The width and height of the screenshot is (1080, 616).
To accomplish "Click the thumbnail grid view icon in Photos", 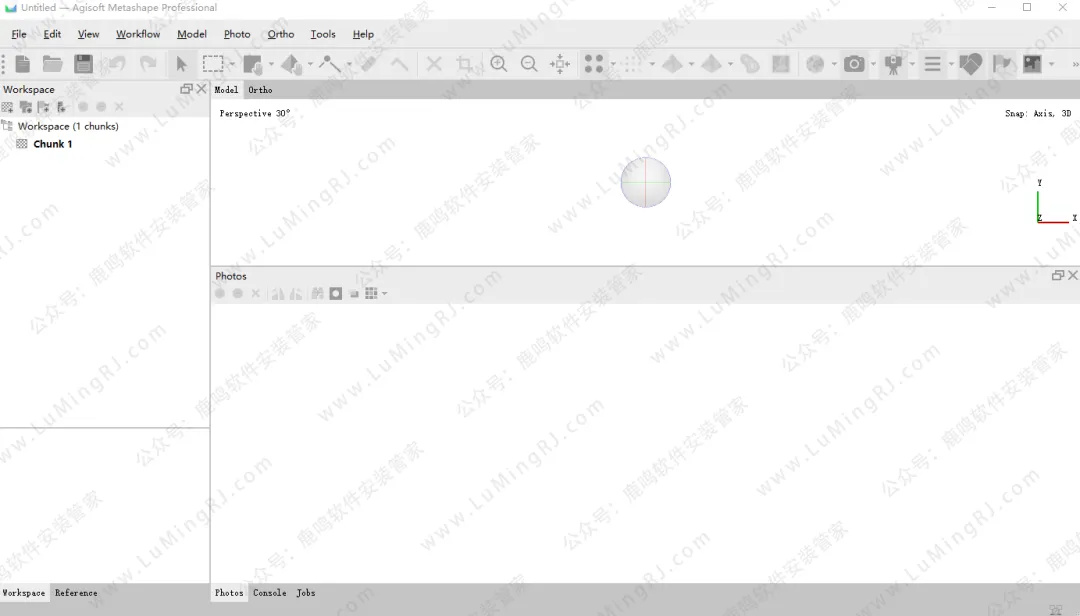I will tap(371, 294).
